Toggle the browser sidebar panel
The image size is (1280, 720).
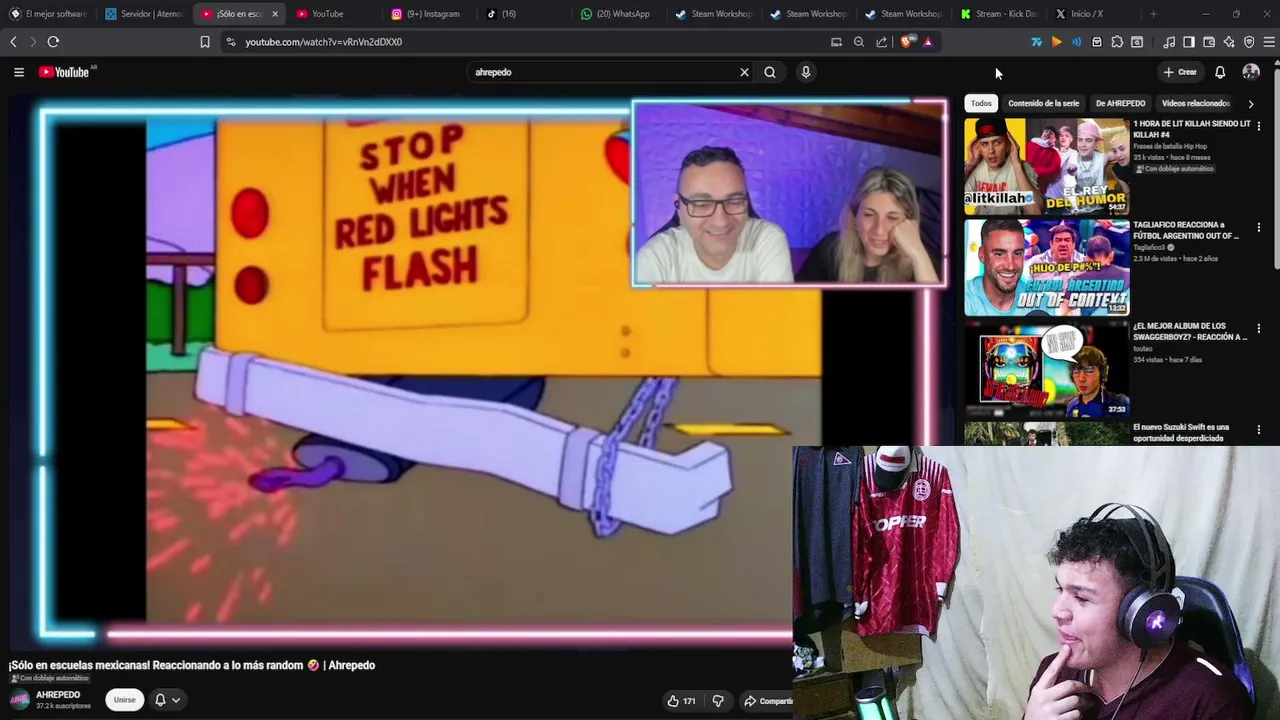click(x=1189, y=42)
